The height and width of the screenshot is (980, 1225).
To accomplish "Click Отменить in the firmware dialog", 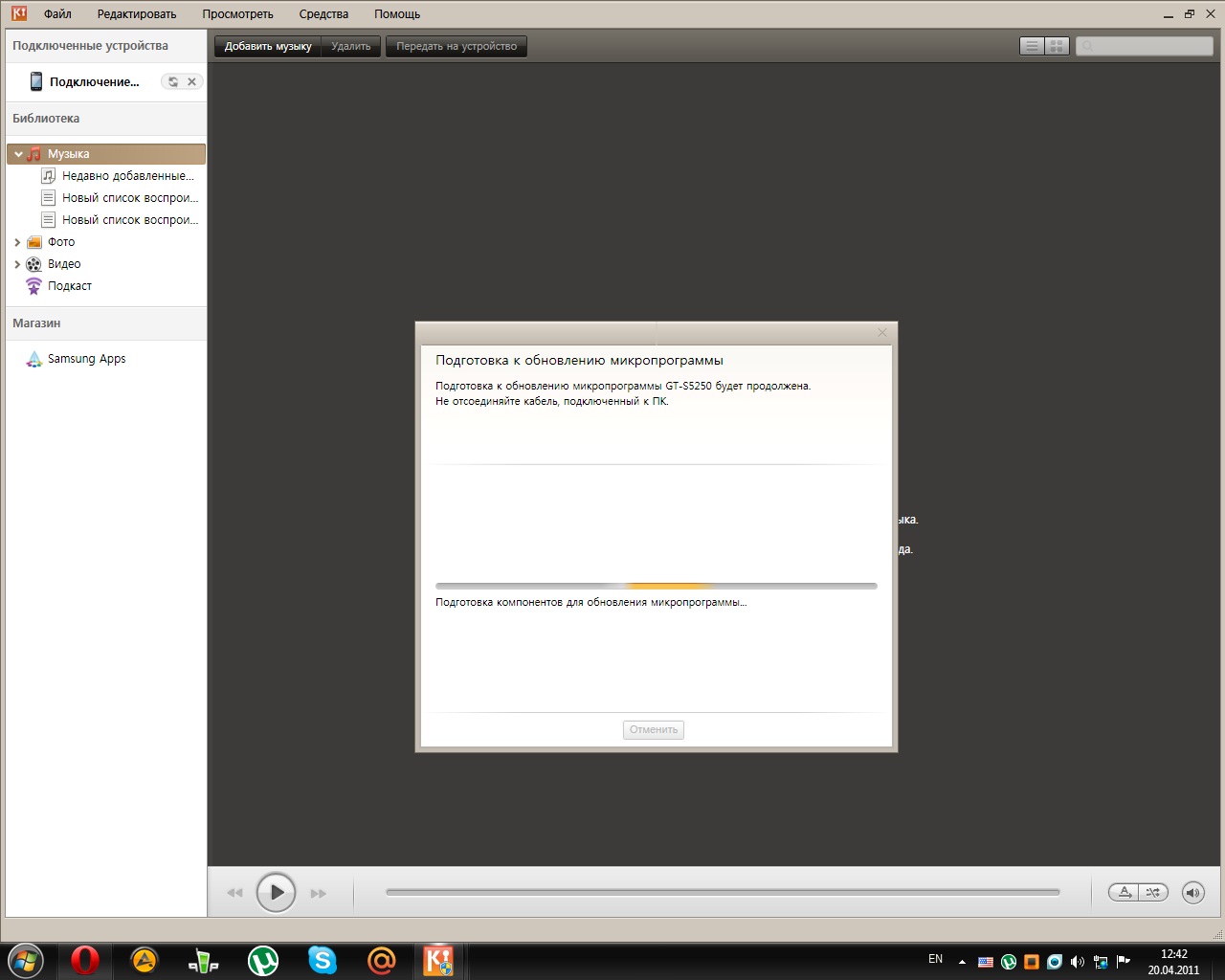I will (x=654, y=730).
